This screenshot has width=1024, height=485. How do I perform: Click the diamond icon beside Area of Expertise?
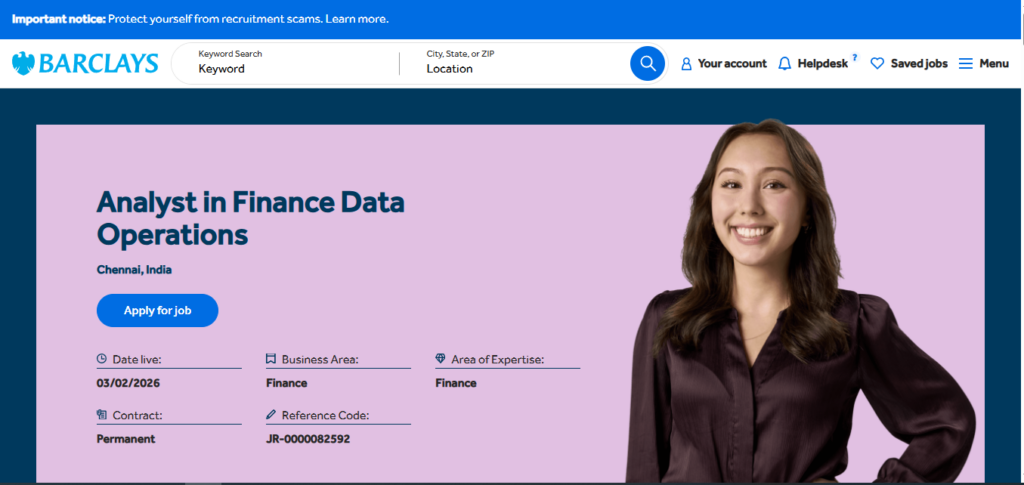(x=440, y=359)
